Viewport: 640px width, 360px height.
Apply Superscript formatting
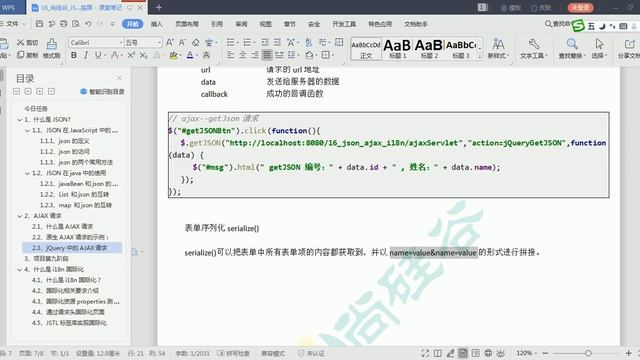tap(131, 55)
